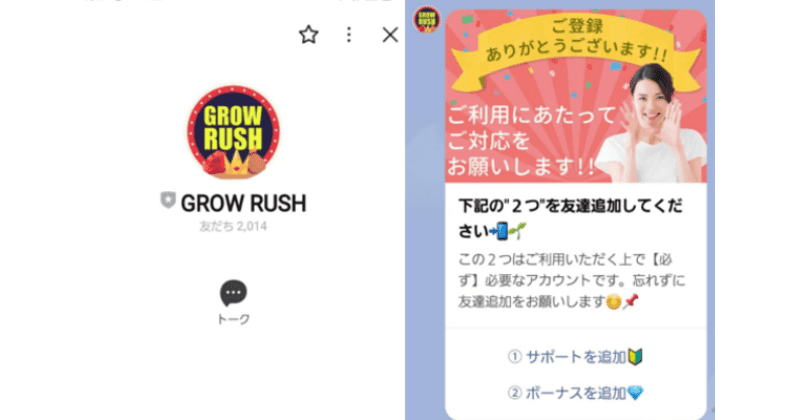Click the message body about 必要なアカウント
The width and height of the screenshot is (800, 420).
tap(571, 281)
